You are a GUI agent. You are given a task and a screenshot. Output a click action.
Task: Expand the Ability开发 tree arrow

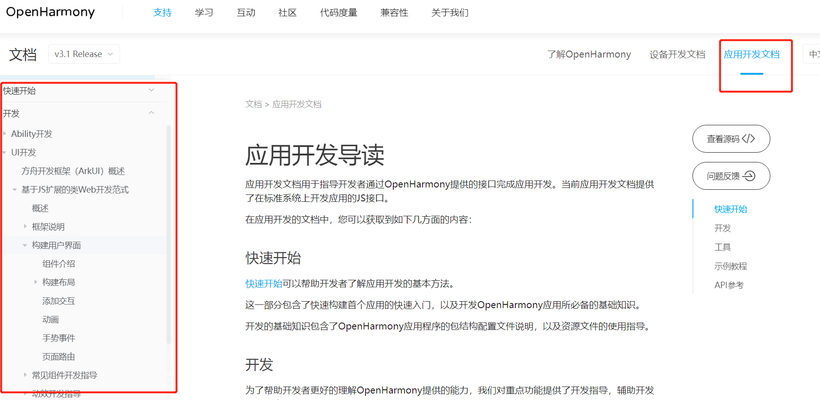coord(5,134)
